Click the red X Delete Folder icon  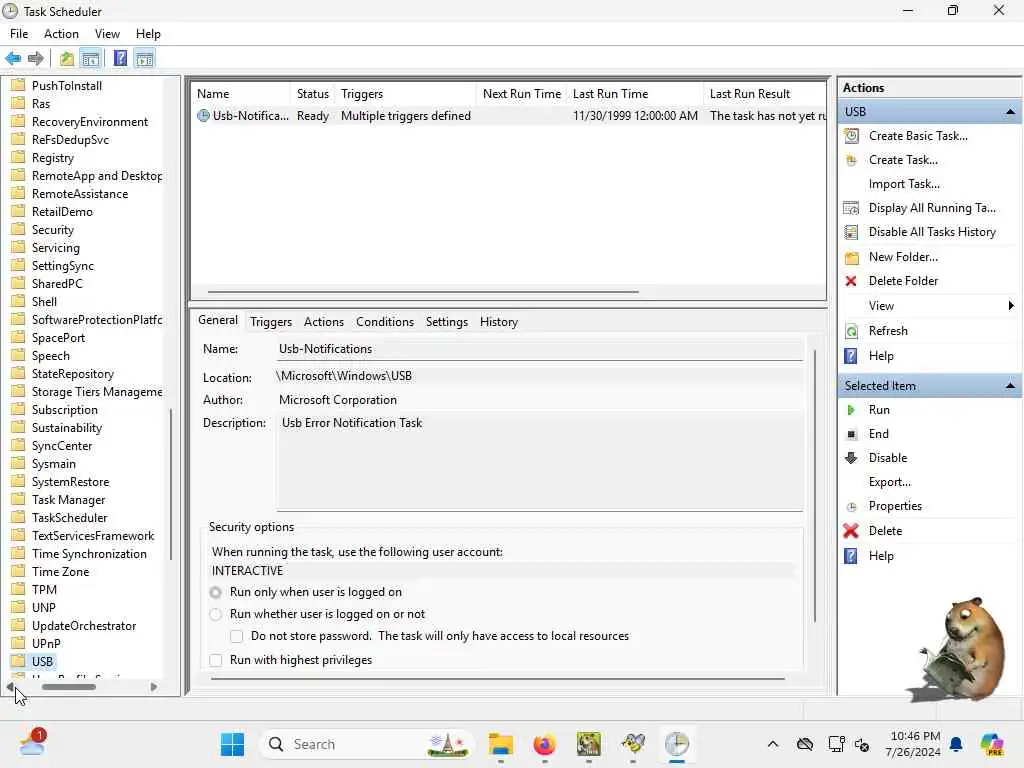coord(851,281)
